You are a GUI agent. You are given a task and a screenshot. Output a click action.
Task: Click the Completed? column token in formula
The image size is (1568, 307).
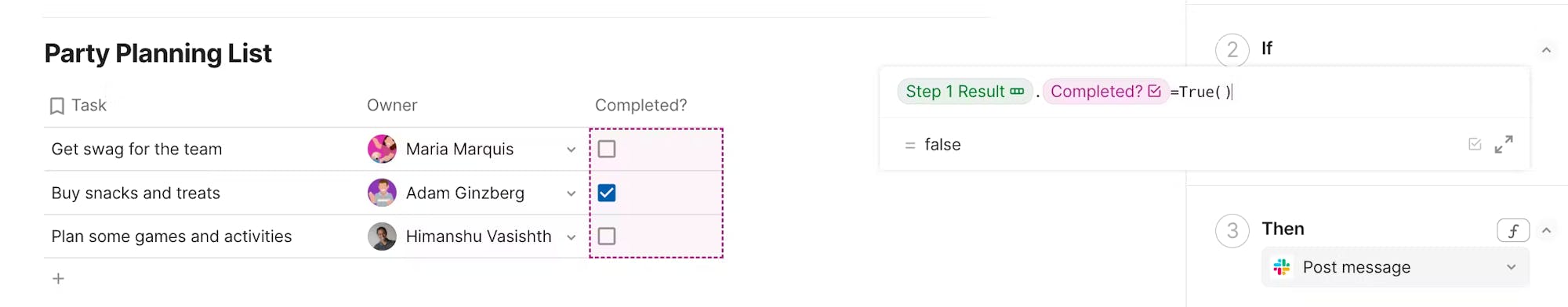pos(1105,92)
